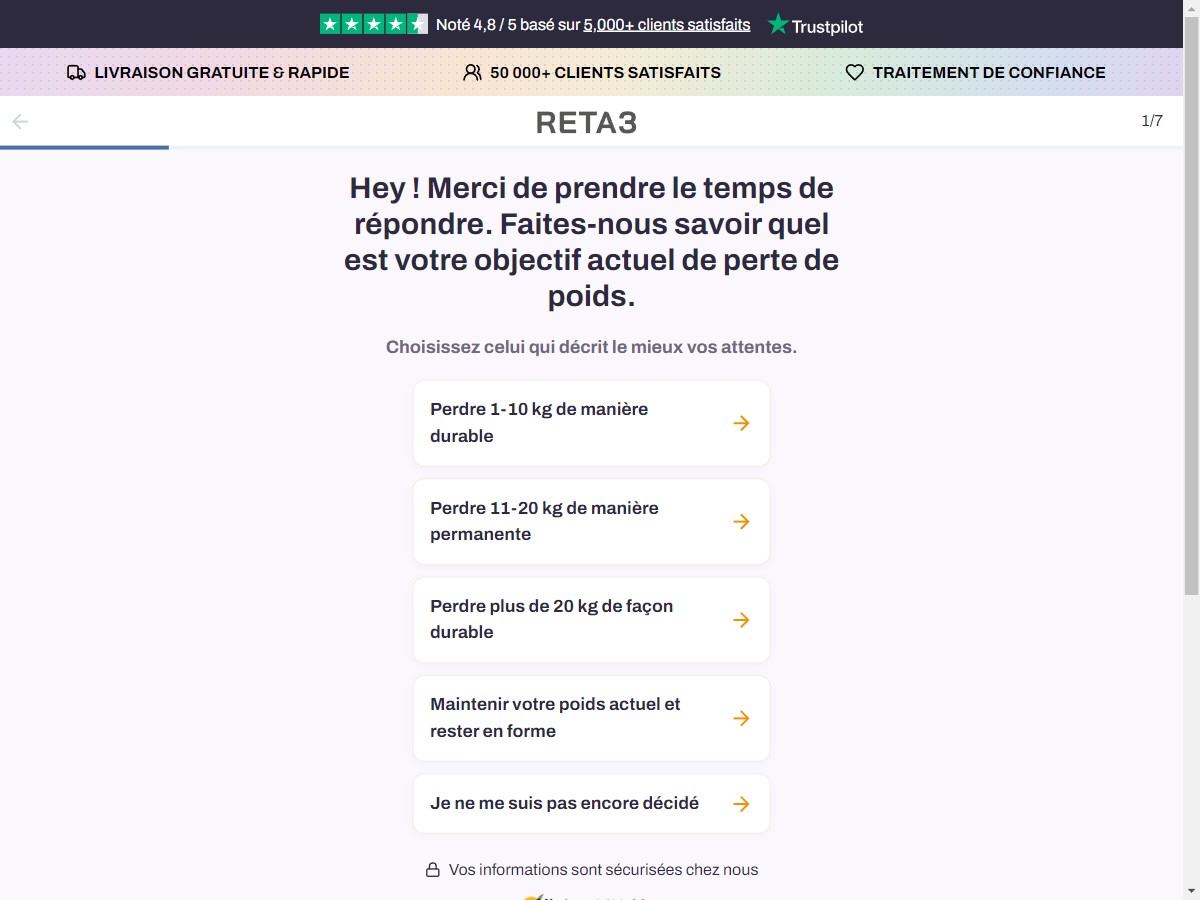This screenshot has width=1200, height=900.
Task: Select Maintenir votre poids actuel option
Action: (x=592, y=718)
